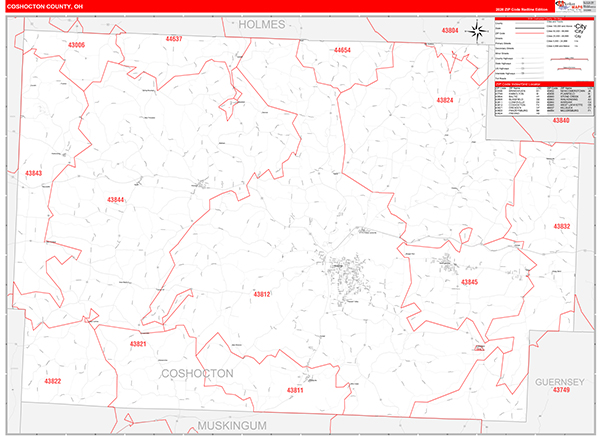The width and height of the screenshot is (600, 436).
Task: Click the dark State boundary legend line
Action: (x=530, y=28)
